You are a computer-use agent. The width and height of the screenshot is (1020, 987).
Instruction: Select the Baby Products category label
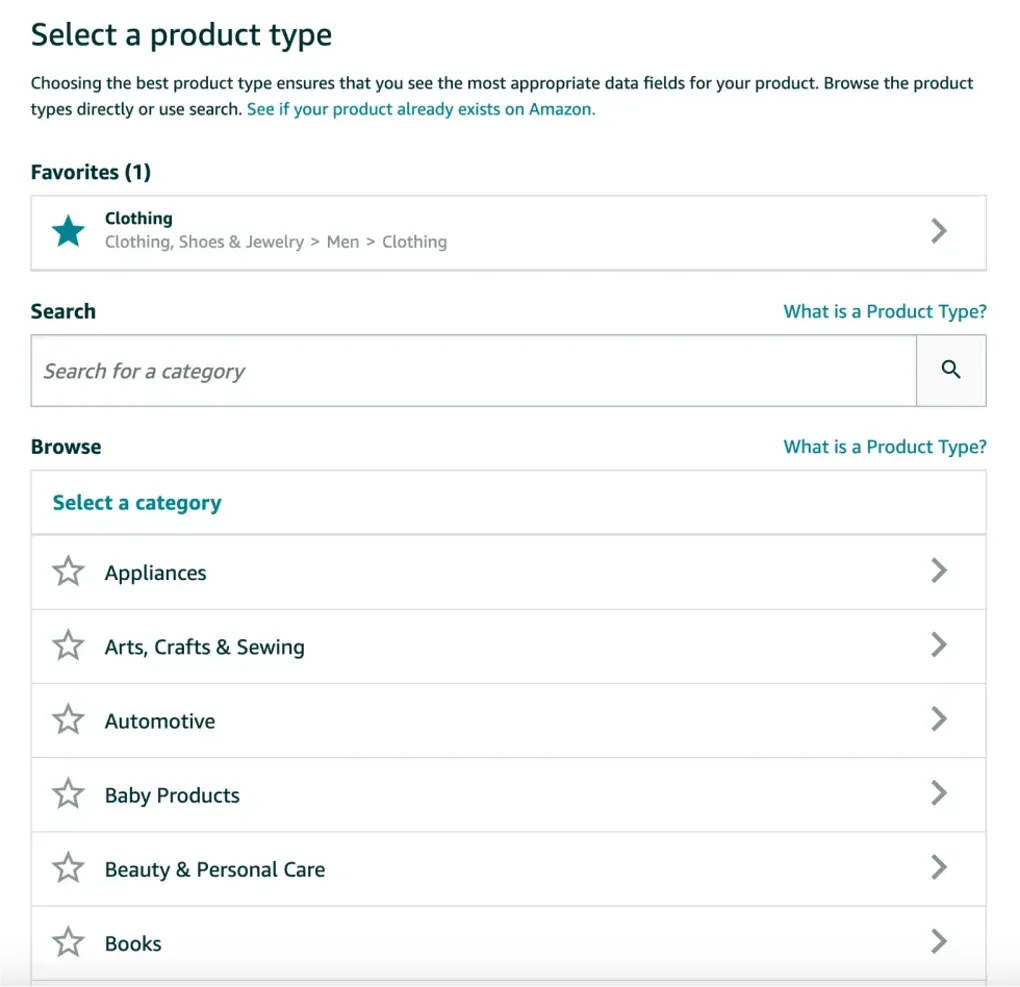[172, 796]
